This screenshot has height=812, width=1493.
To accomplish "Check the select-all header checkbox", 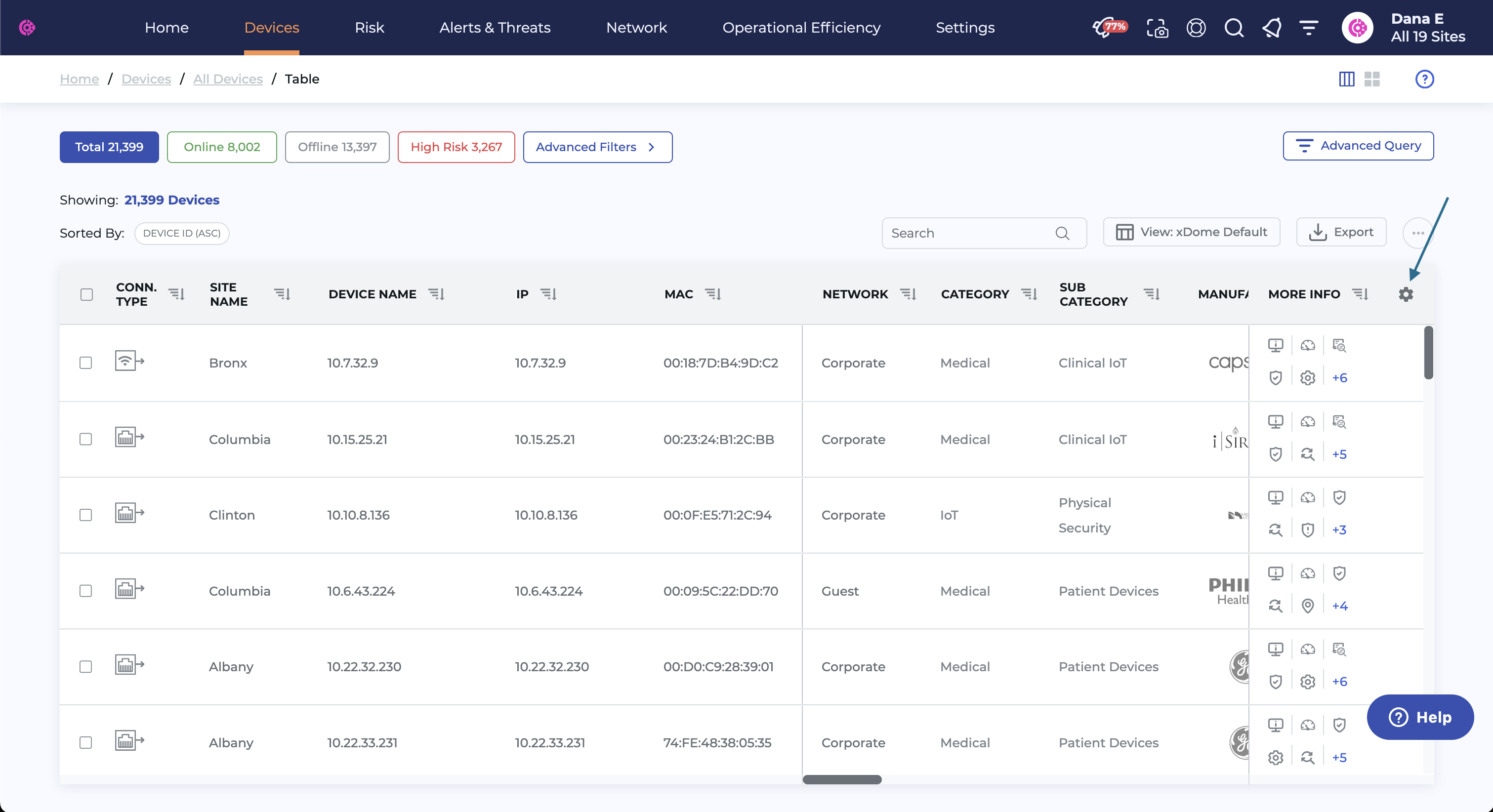I will [x=86, y=294].
